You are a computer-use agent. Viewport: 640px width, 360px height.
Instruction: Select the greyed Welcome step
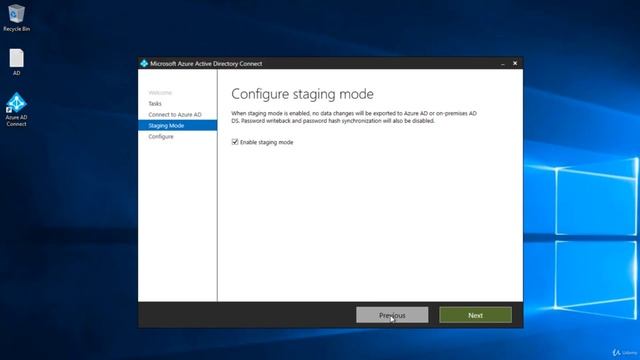coord(160,93)
